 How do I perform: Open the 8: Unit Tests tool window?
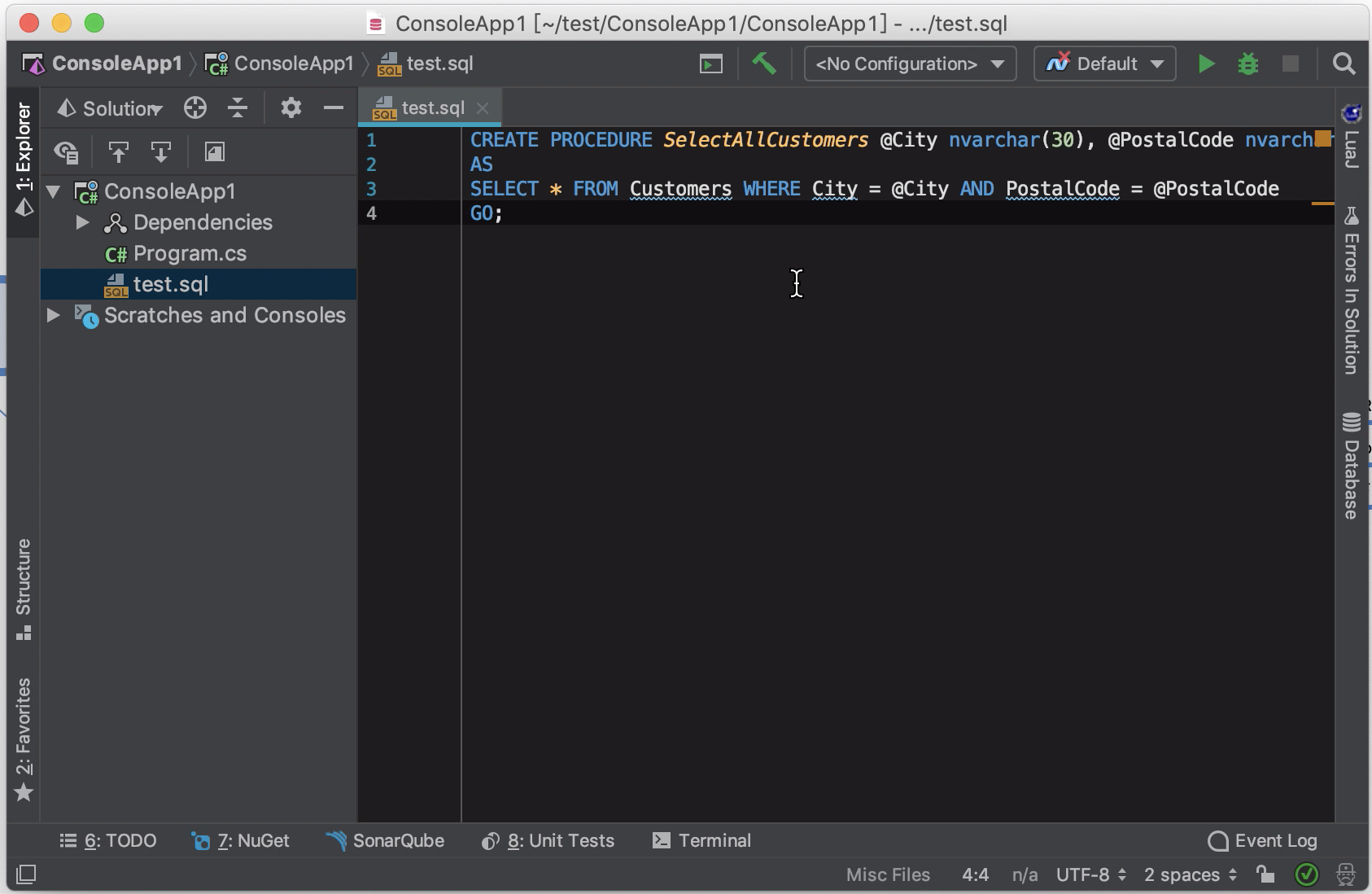tap(548, 841)
